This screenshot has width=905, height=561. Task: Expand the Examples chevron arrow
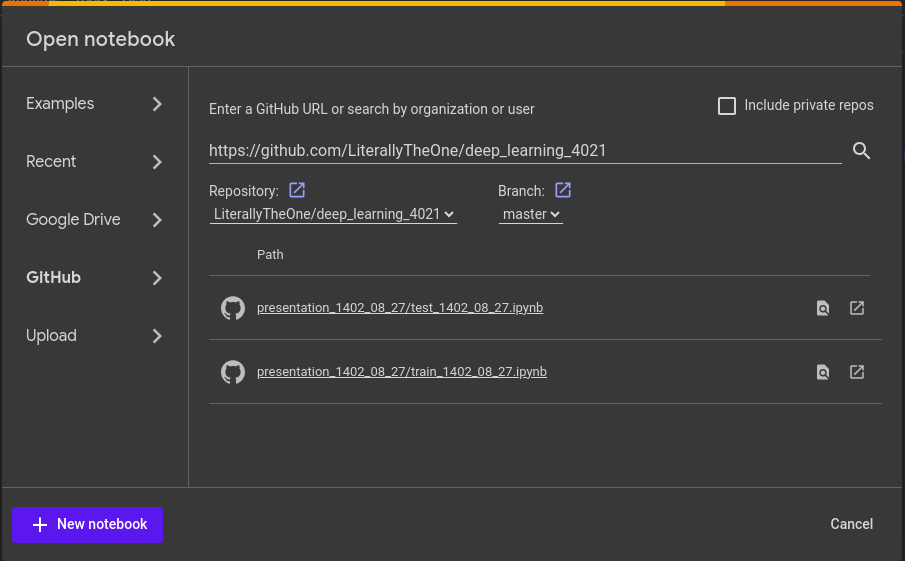[x=157, y=104]
